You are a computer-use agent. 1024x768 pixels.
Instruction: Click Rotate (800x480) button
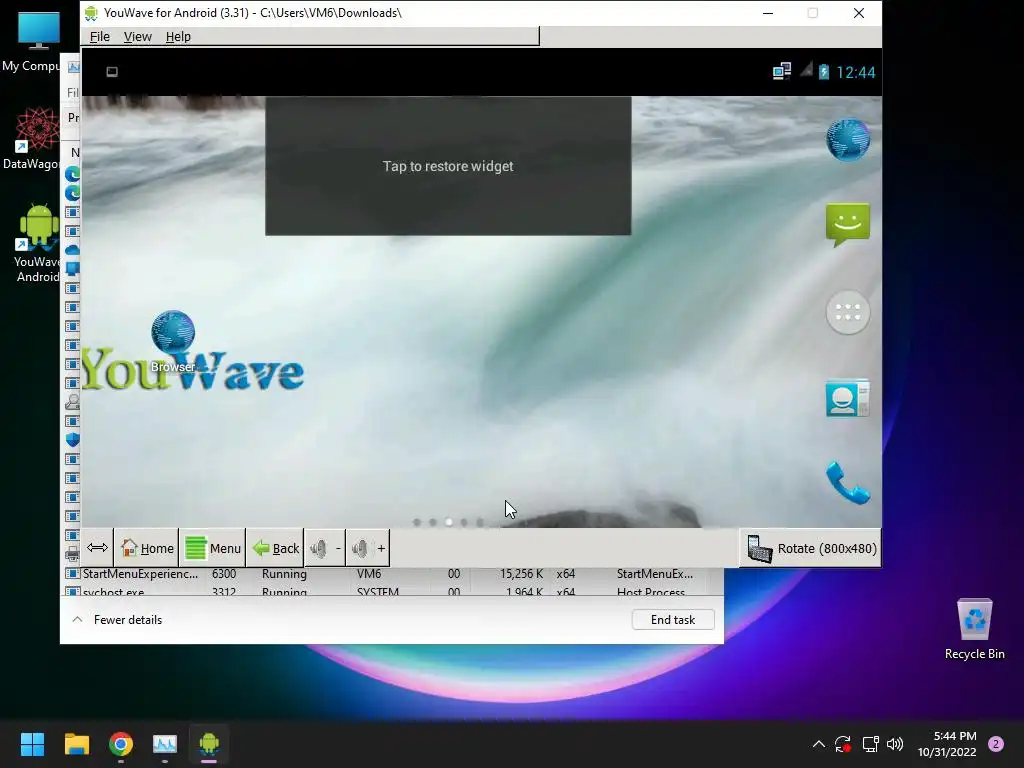click(x=810, y=549)
